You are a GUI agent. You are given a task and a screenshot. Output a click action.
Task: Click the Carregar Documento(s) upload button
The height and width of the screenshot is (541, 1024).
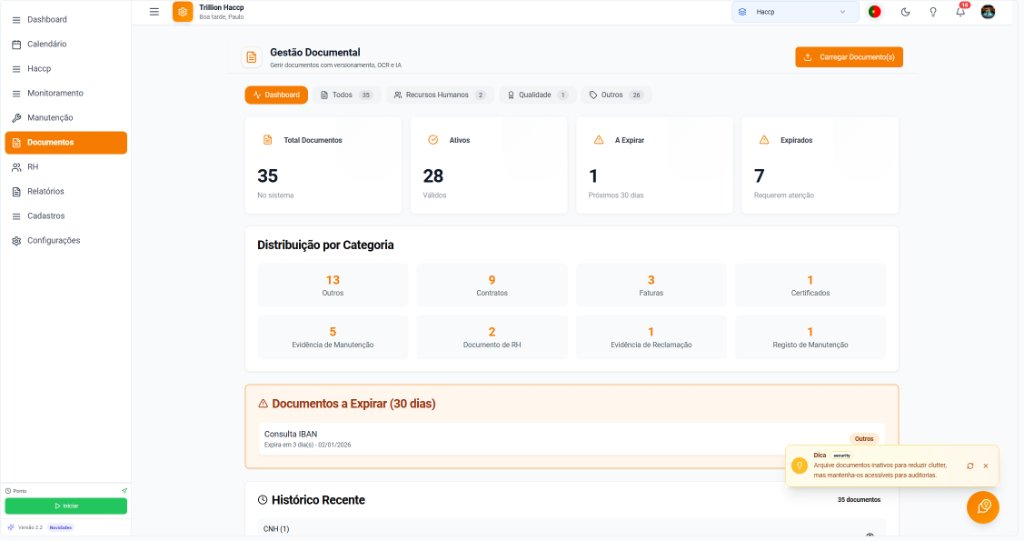point(849,57)
